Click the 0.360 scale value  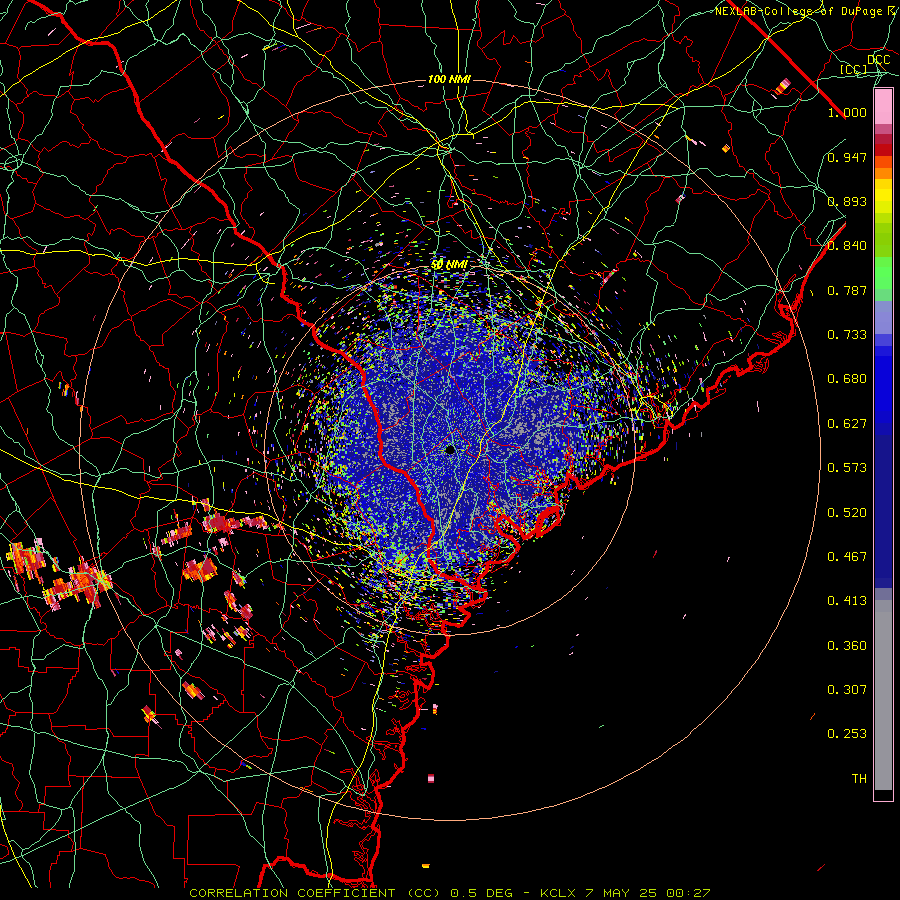tap(847, 646)
